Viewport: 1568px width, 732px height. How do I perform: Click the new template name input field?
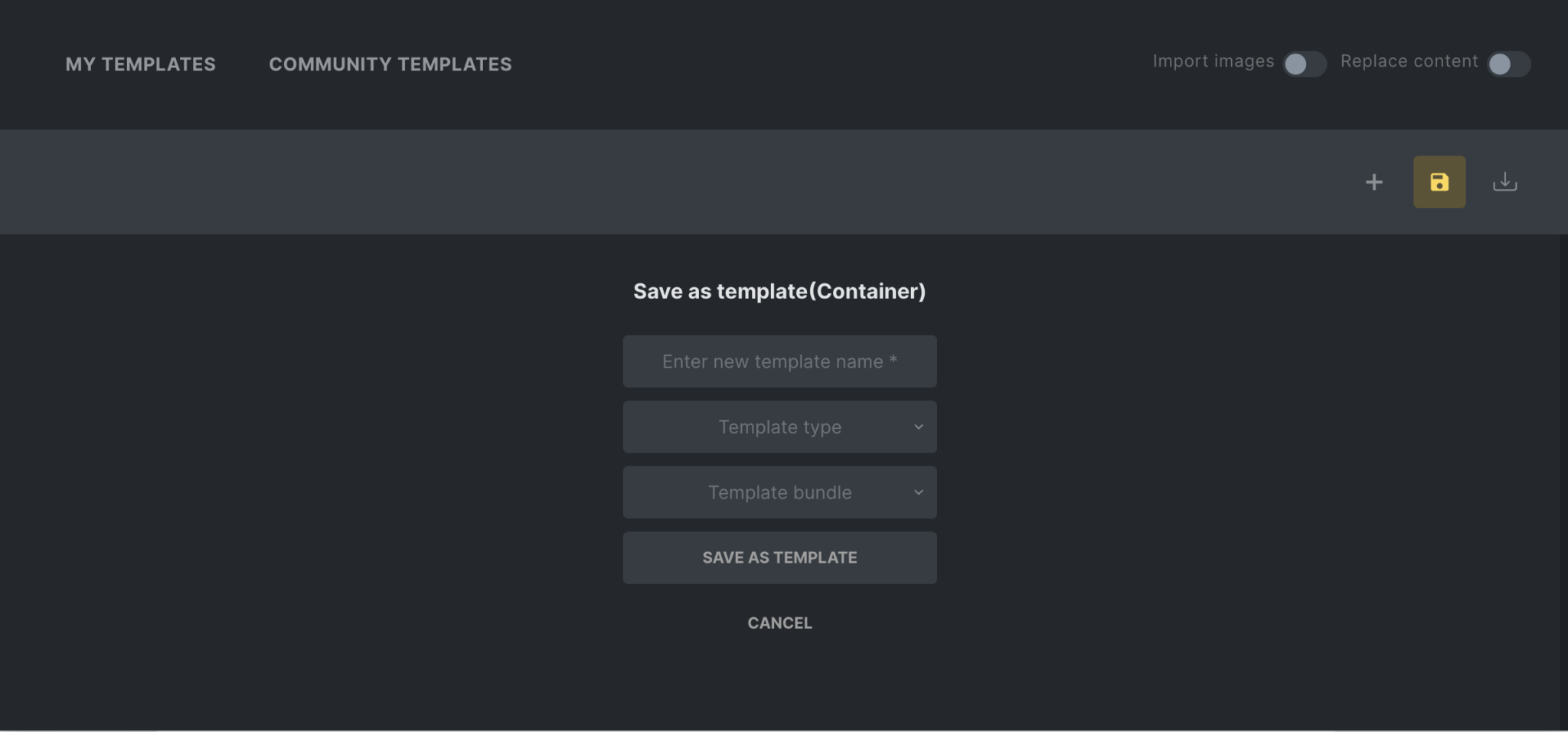(779, 361)
